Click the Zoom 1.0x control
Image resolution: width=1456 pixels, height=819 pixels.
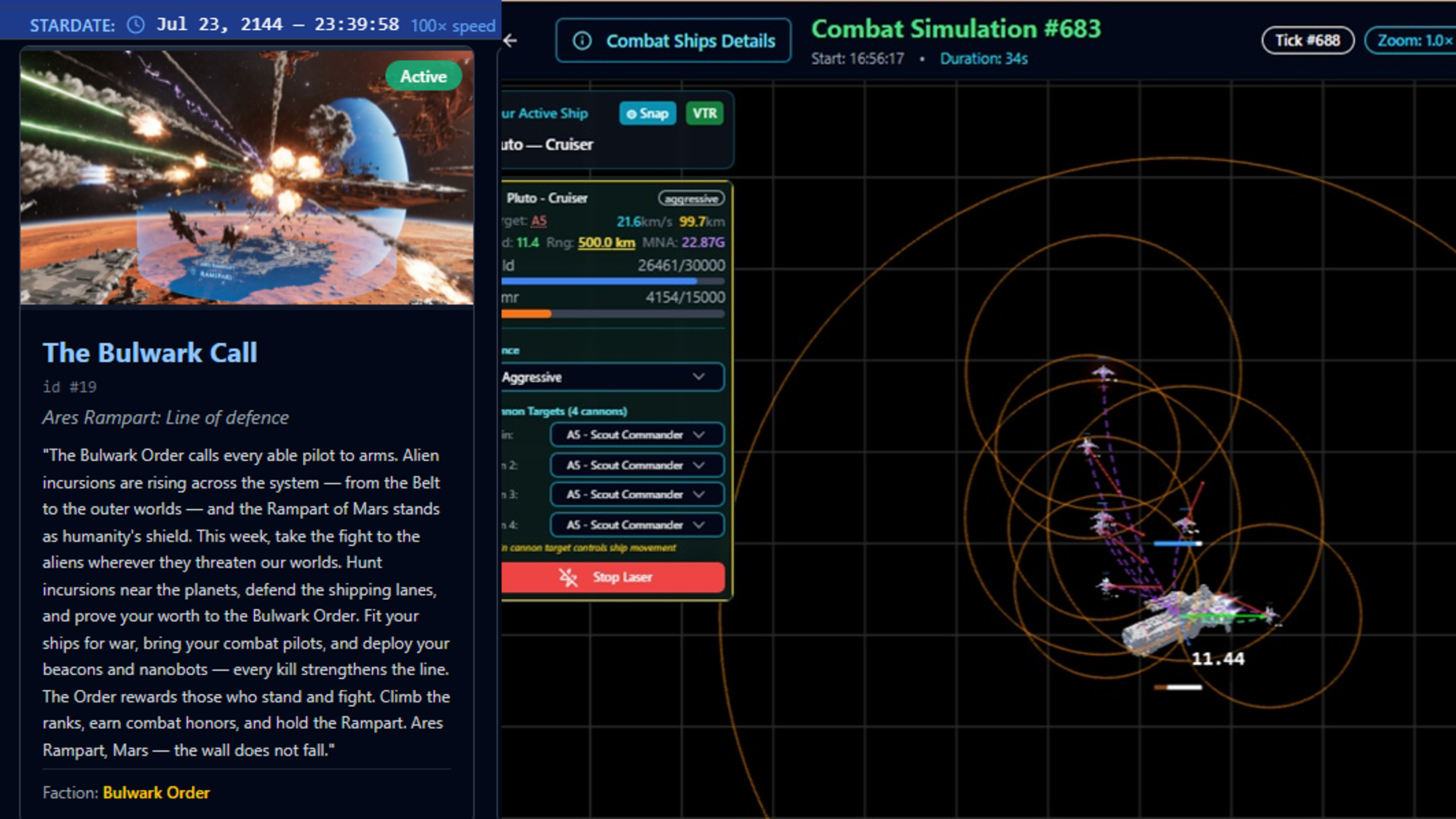tap(1412, 40)
